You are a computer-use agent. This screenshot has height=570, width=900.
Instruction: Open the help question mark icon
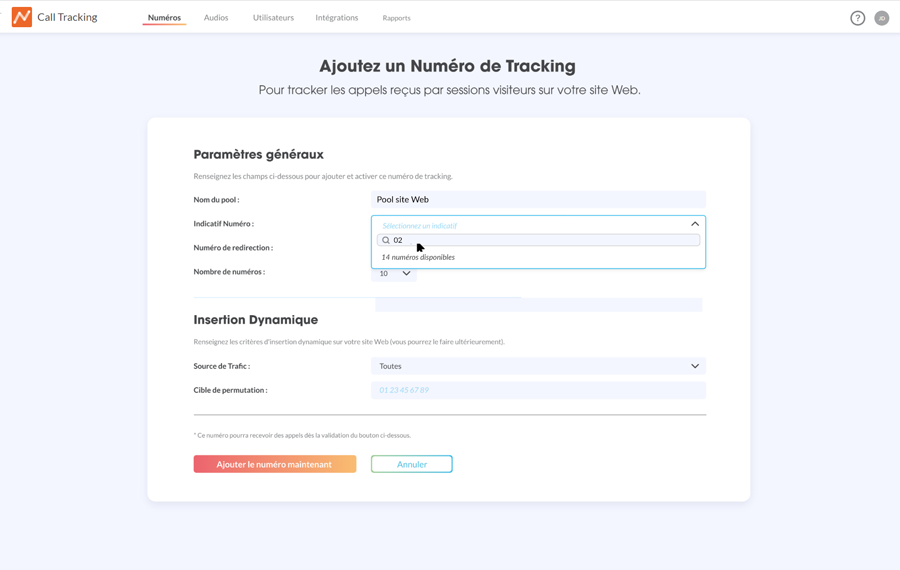[857, 18]
